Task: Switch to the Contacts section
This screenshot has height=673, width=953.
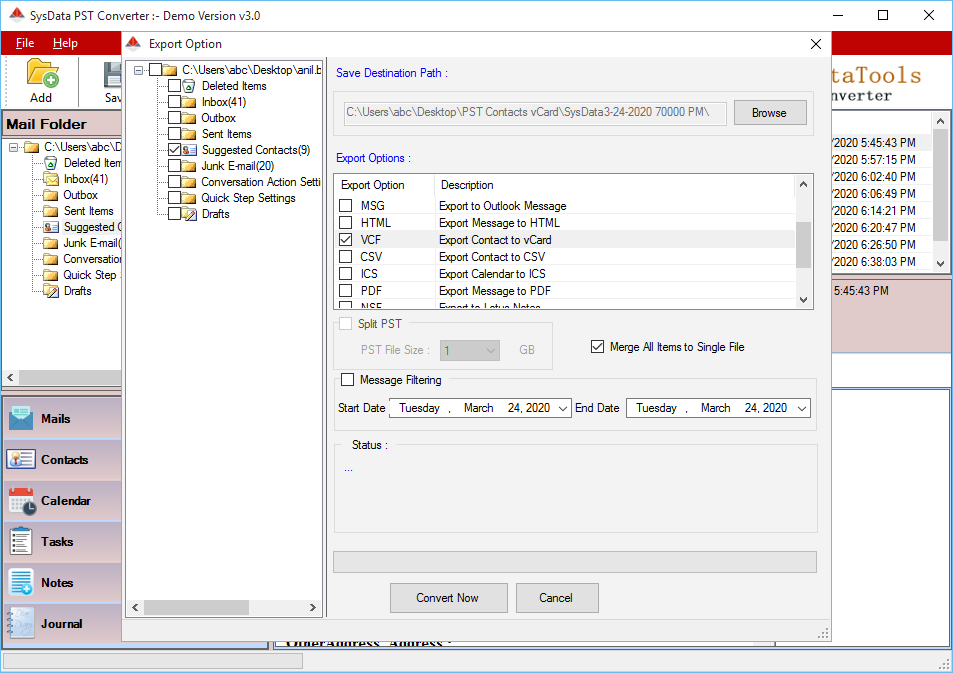Action: pos(63,460)
